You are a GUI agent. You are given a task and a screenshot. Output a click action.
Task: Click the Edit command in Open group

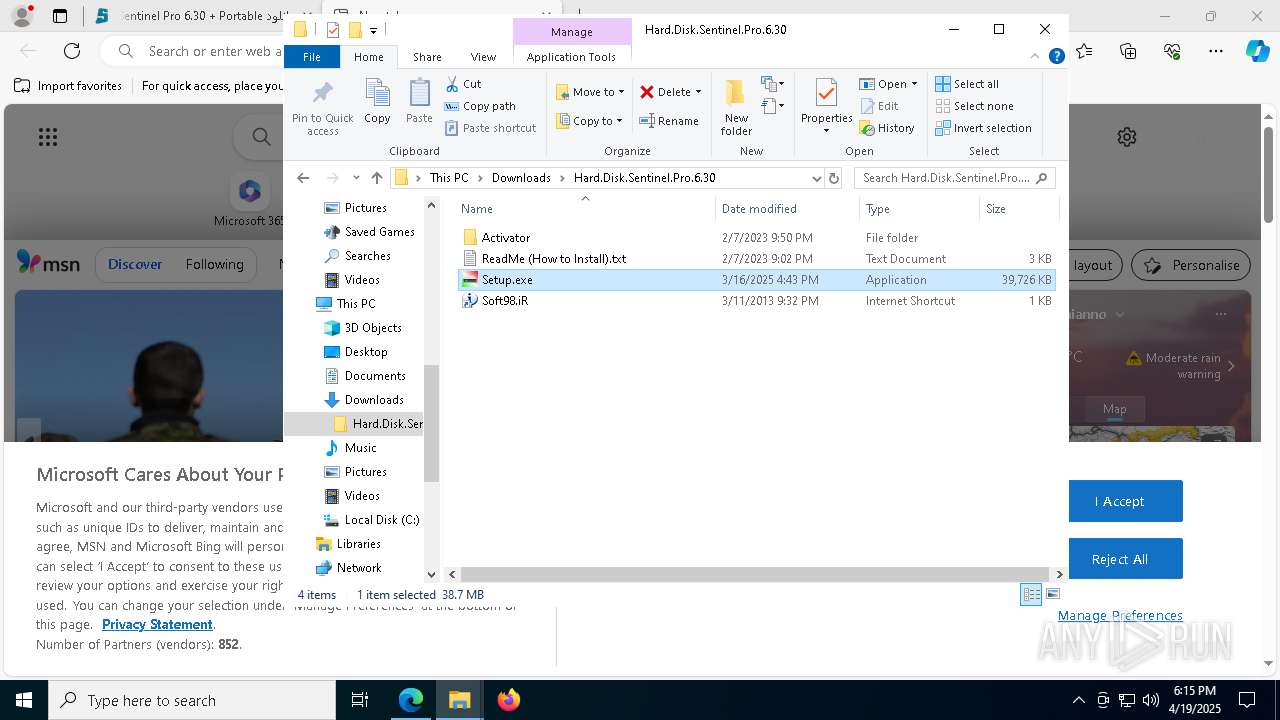click(879, 106)
